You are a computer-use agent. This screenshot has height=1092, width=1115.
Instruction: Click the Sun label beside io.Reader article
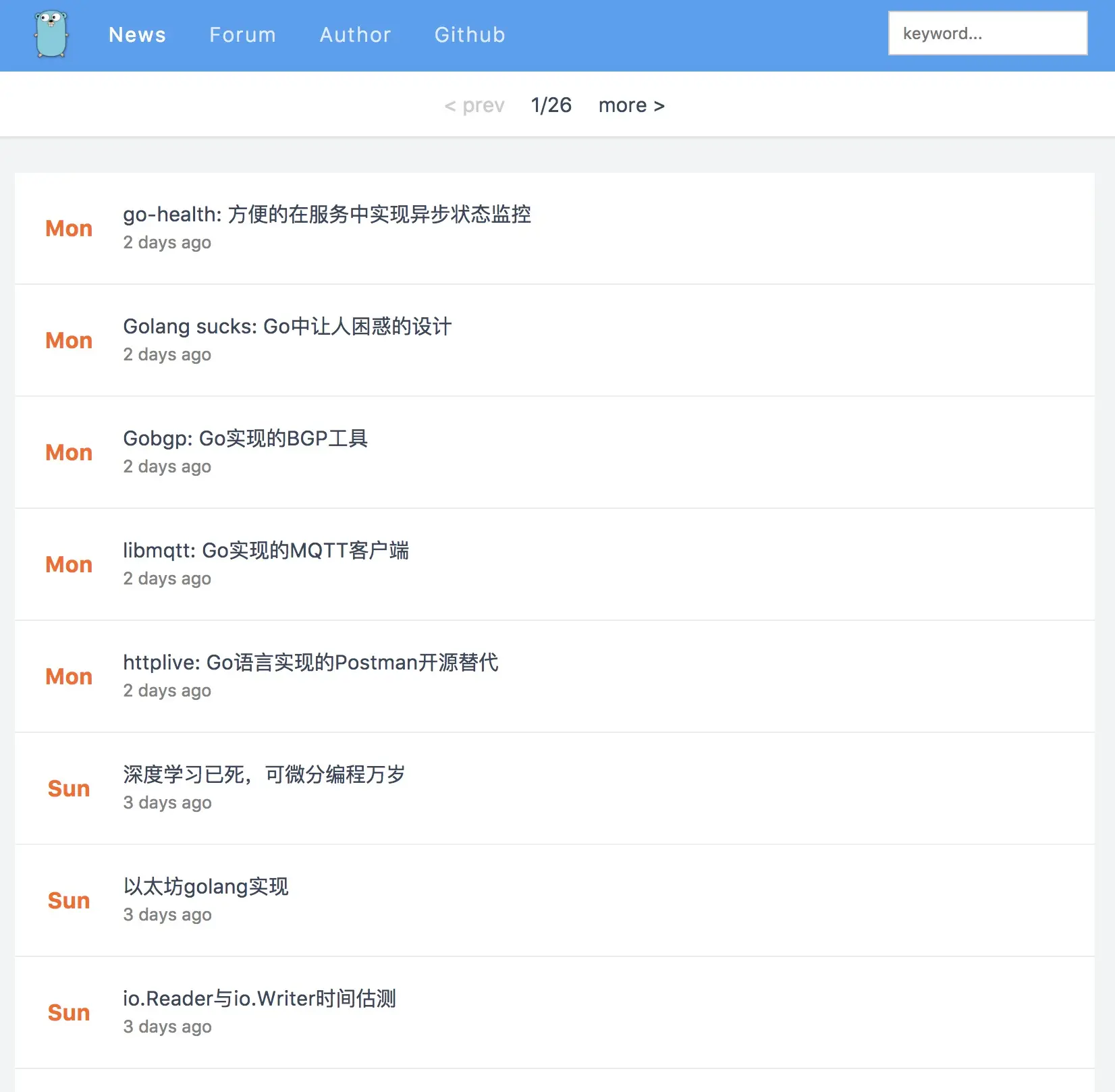pos(69,1013)
